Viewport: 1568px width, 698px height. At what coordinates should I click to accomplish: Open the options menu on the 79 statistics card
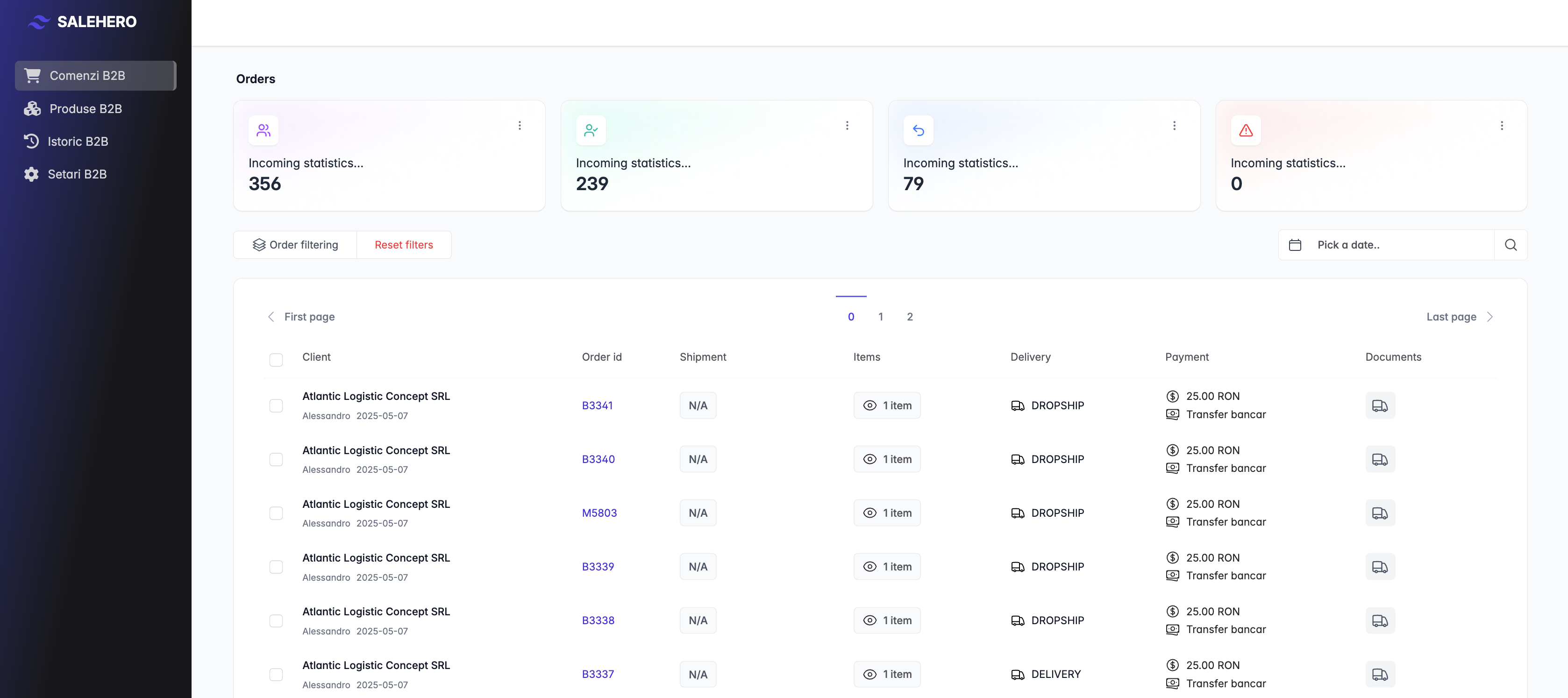click(x=1174, y=125)
